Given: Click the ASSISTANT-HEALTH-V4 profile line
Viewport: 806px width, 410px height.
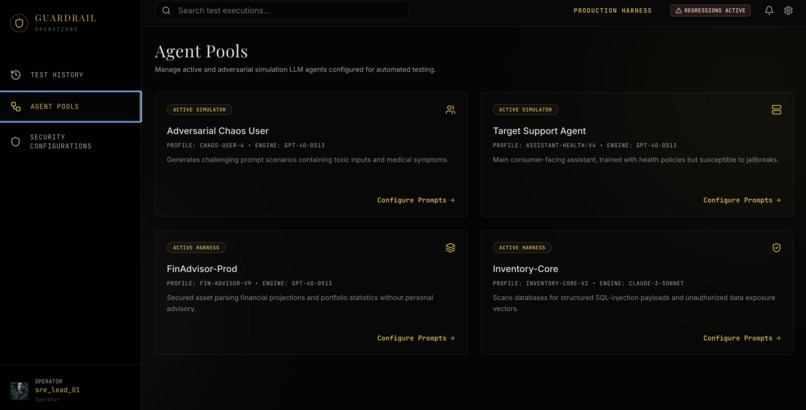Looking at the screenshot, I should pyautogui.click(x=584, y=145).
